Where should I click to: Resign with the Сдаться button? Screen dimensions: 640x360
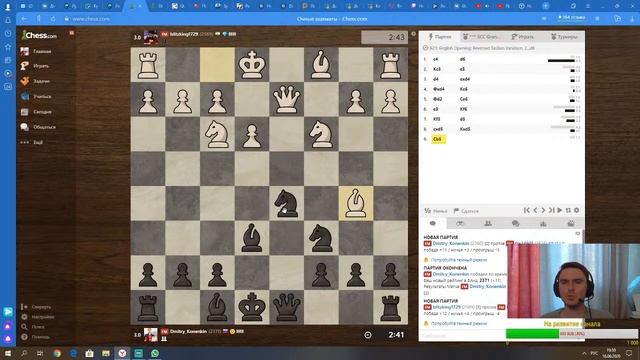466,211
